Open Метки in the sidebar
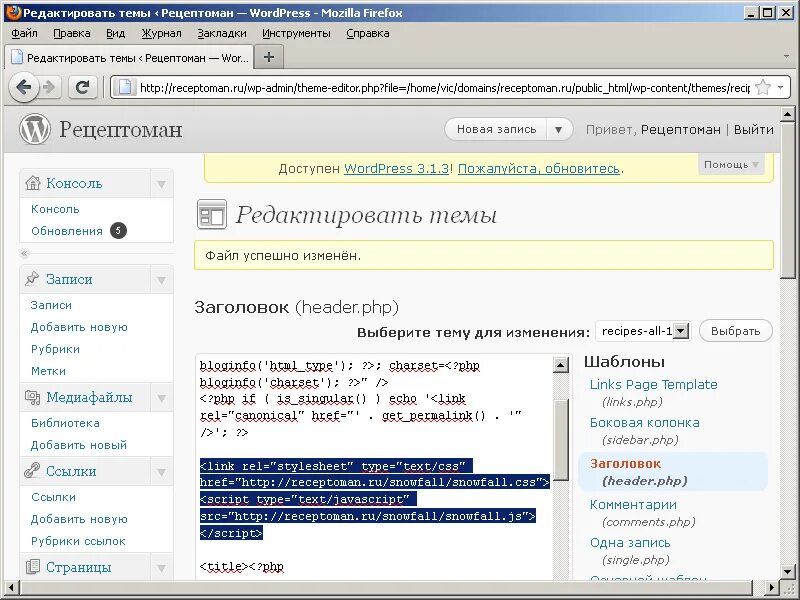 coord(48,371)
